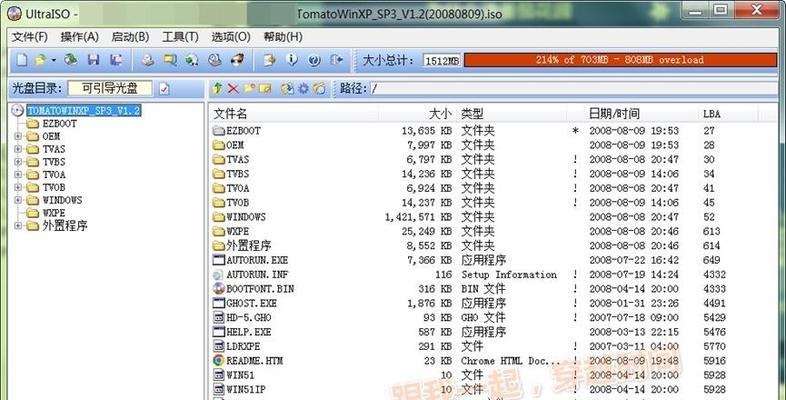
Task: Expand the OEM tree node
Action: tap(18, 136)
